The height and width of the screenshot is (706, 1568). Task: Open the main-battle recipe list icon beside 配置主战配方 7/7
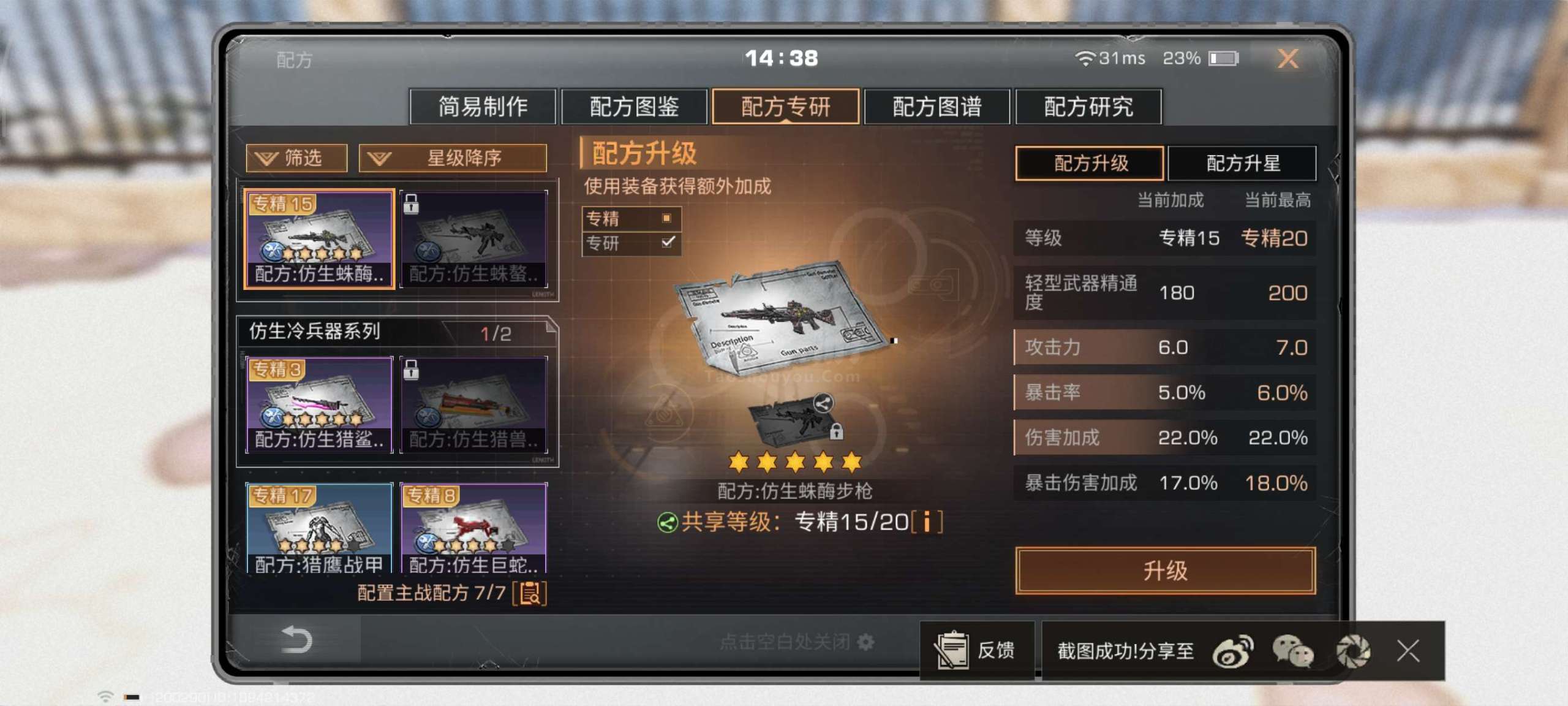530,593
